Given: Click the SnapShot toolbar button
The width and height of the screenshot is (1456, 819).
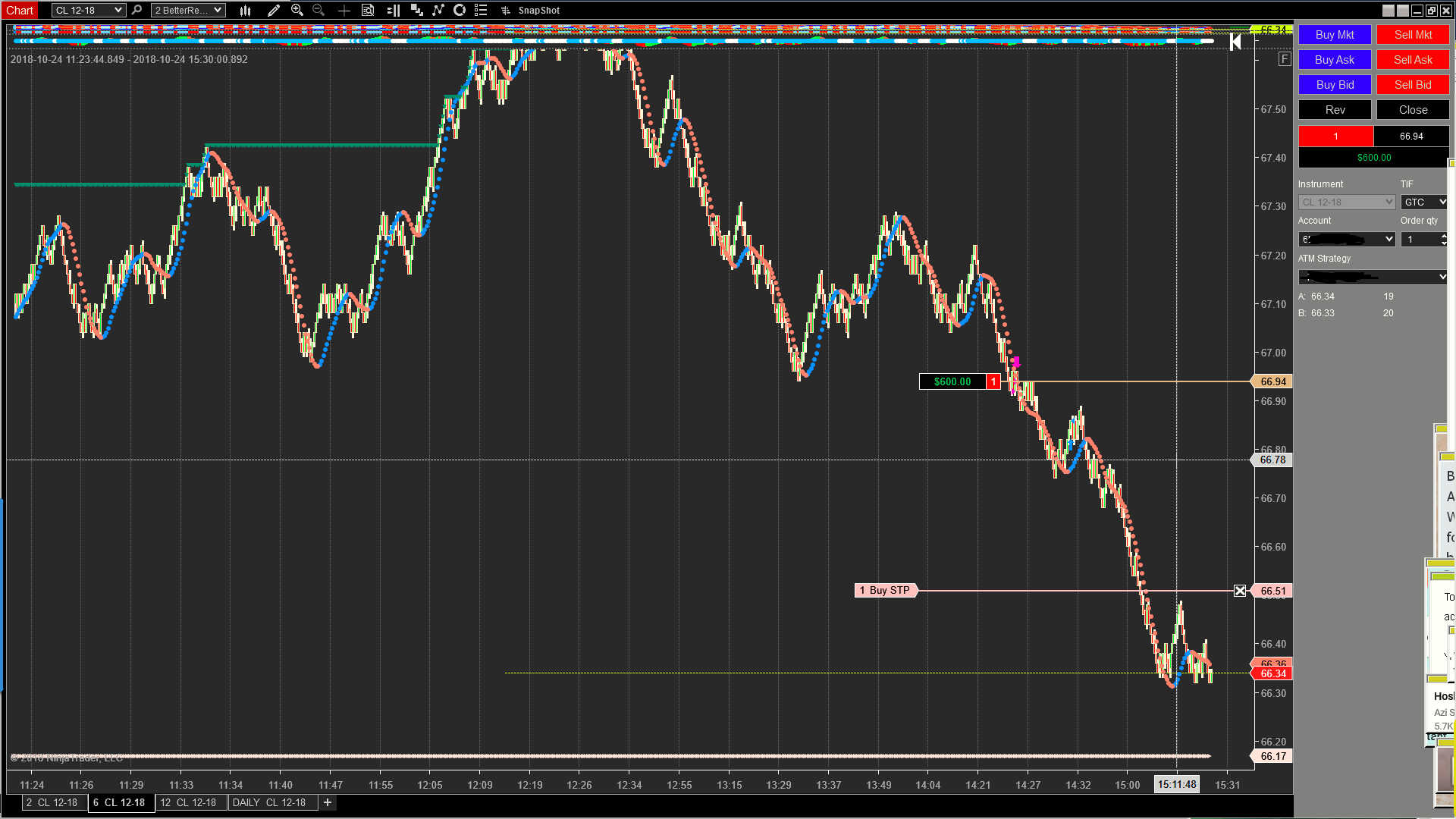Looking at the screenshot, I should pyautogui.click(x=538, y=11).
